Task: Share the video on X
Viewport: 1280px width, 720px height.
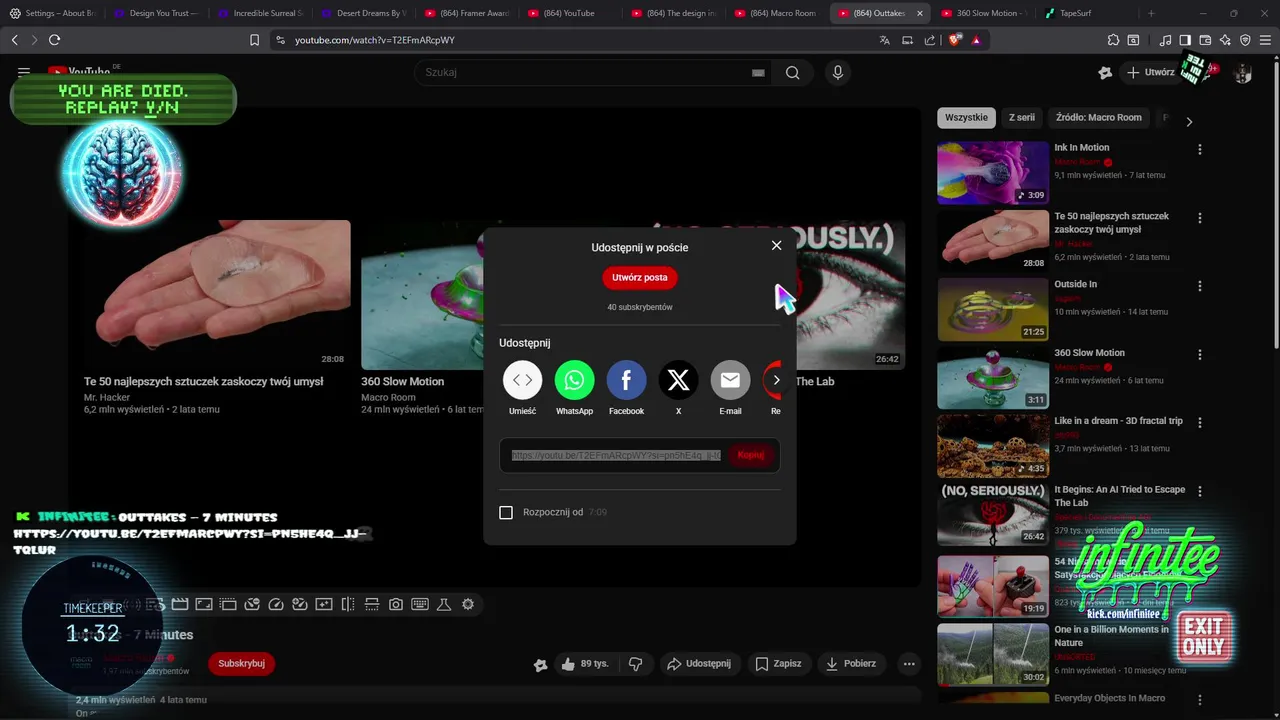Action: point(678,380)
